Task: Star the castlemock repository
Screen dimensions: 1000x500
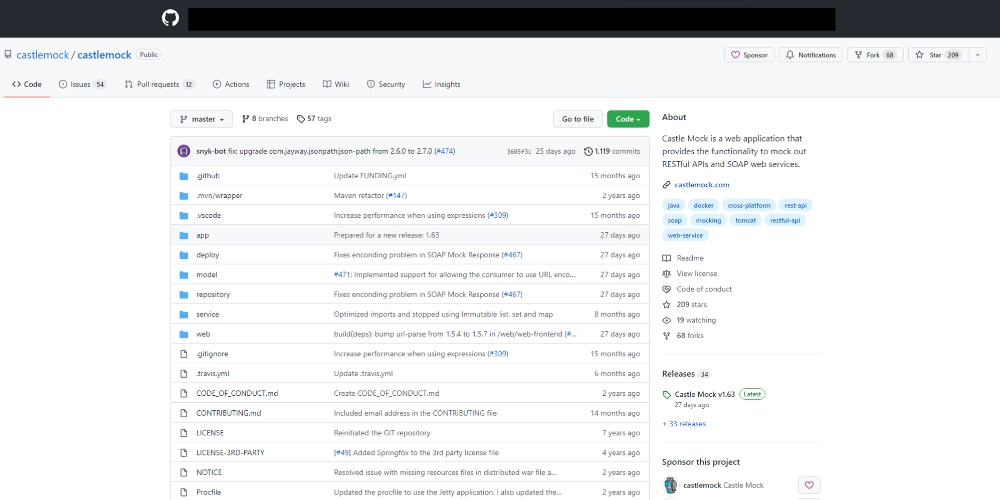Action: (939, 55)
